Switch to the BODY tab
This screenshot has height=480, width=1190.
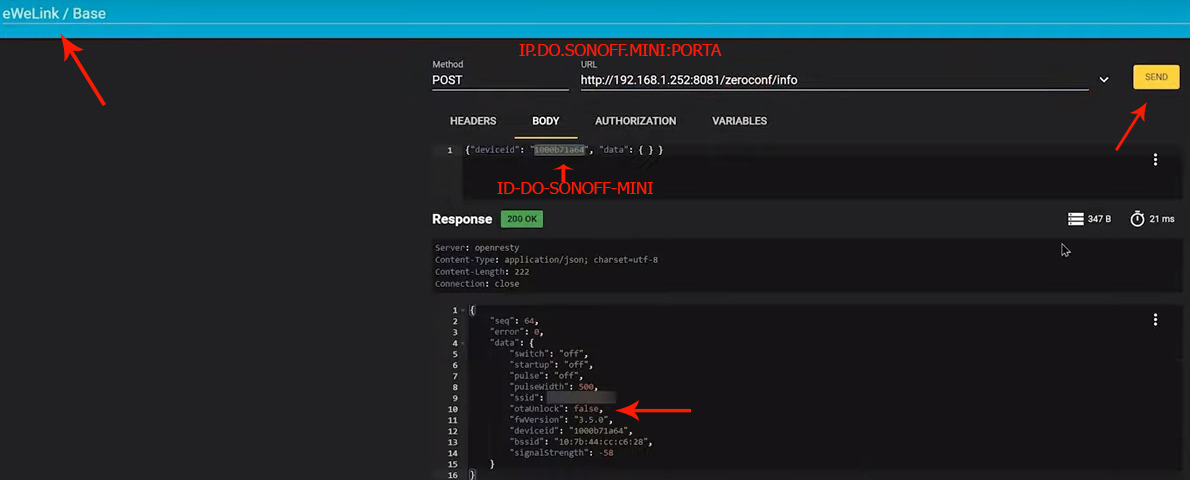546,121
